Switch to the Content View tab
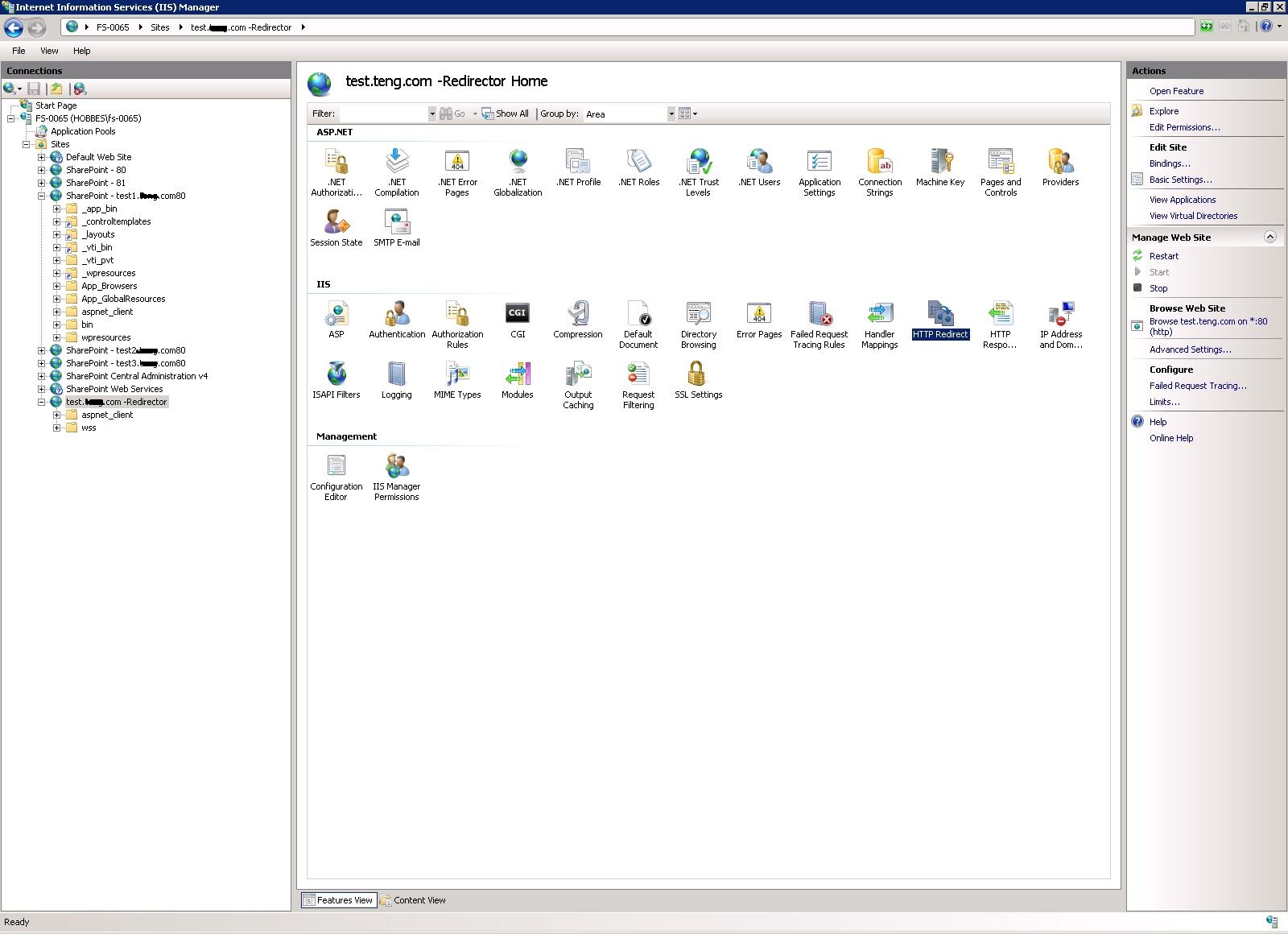Image resolution: width=1288 pixels, height=934 pixels. tap(413, 900)
